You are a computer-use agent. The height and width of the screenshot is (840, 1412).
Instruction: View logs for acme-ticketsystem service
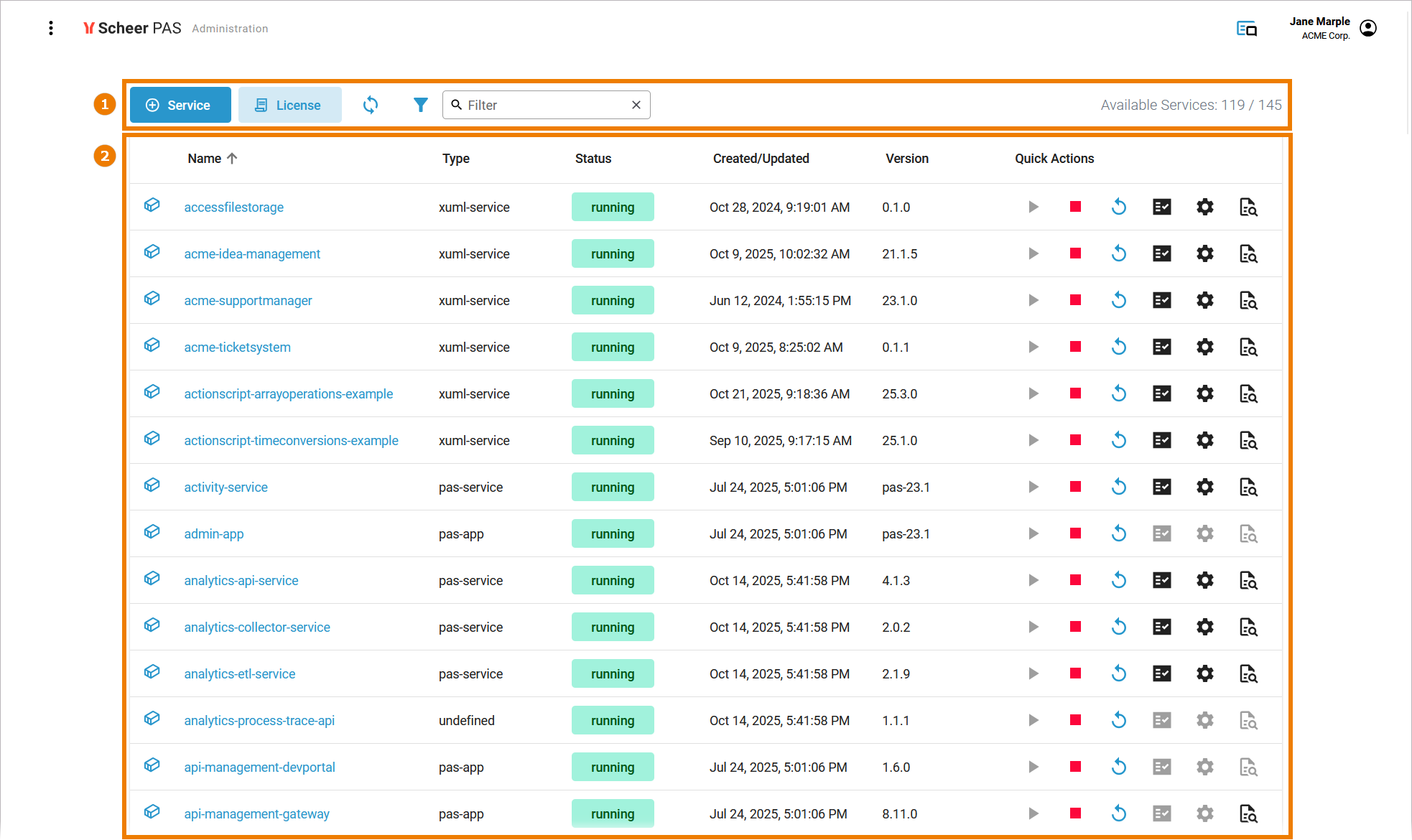point(1248,347)
